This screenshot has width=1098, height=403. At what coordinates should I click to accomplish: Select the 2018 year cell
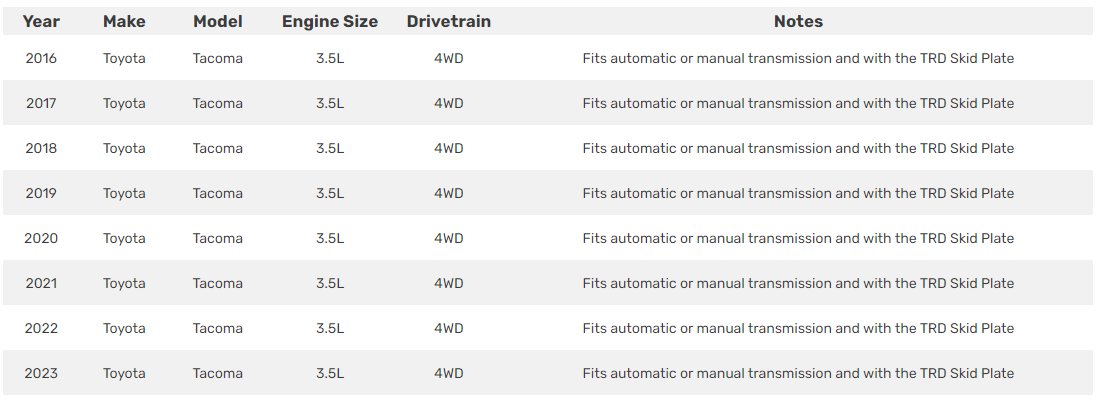click(x=41, y=148)
